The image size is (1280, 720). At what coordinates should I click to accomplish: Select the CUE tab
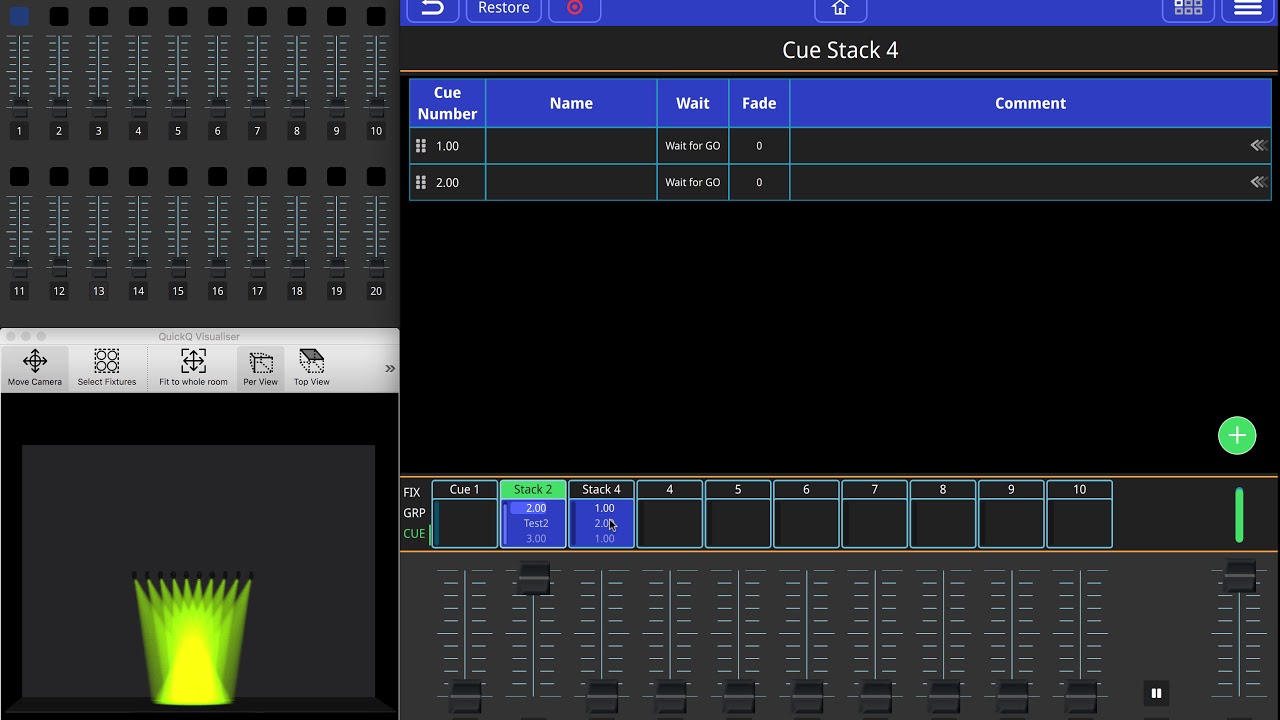pos(414,534)
